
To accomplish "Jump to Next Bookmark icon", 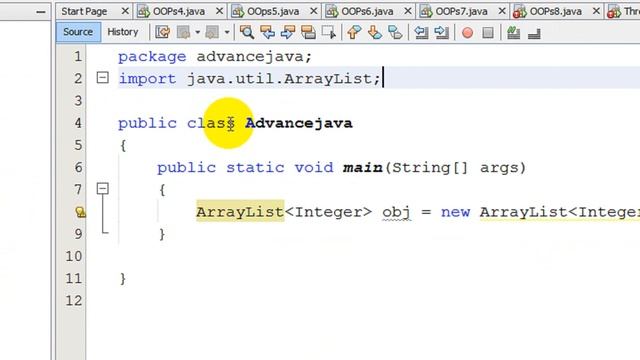I will [375, 32].
